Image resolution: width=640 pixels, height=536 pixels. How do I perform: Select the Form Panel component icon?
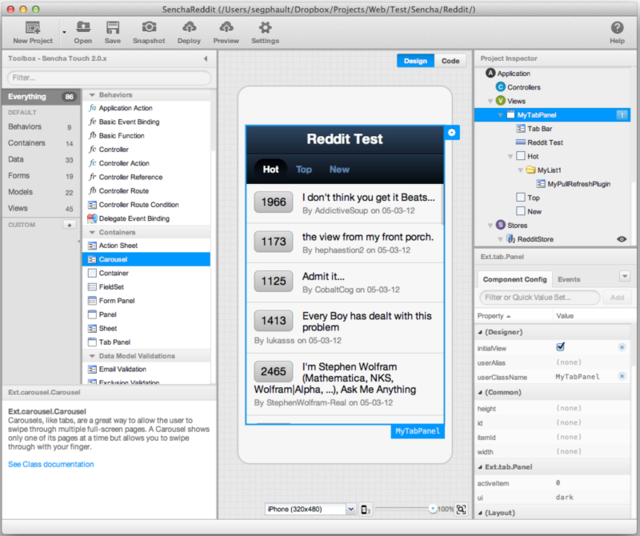(93, 301)
